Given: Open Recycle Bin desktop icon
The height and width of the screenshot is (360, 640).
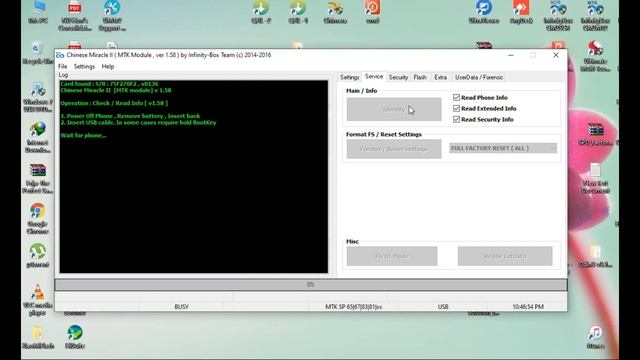Looking at the screenshot, I should (x=38, y=51).
